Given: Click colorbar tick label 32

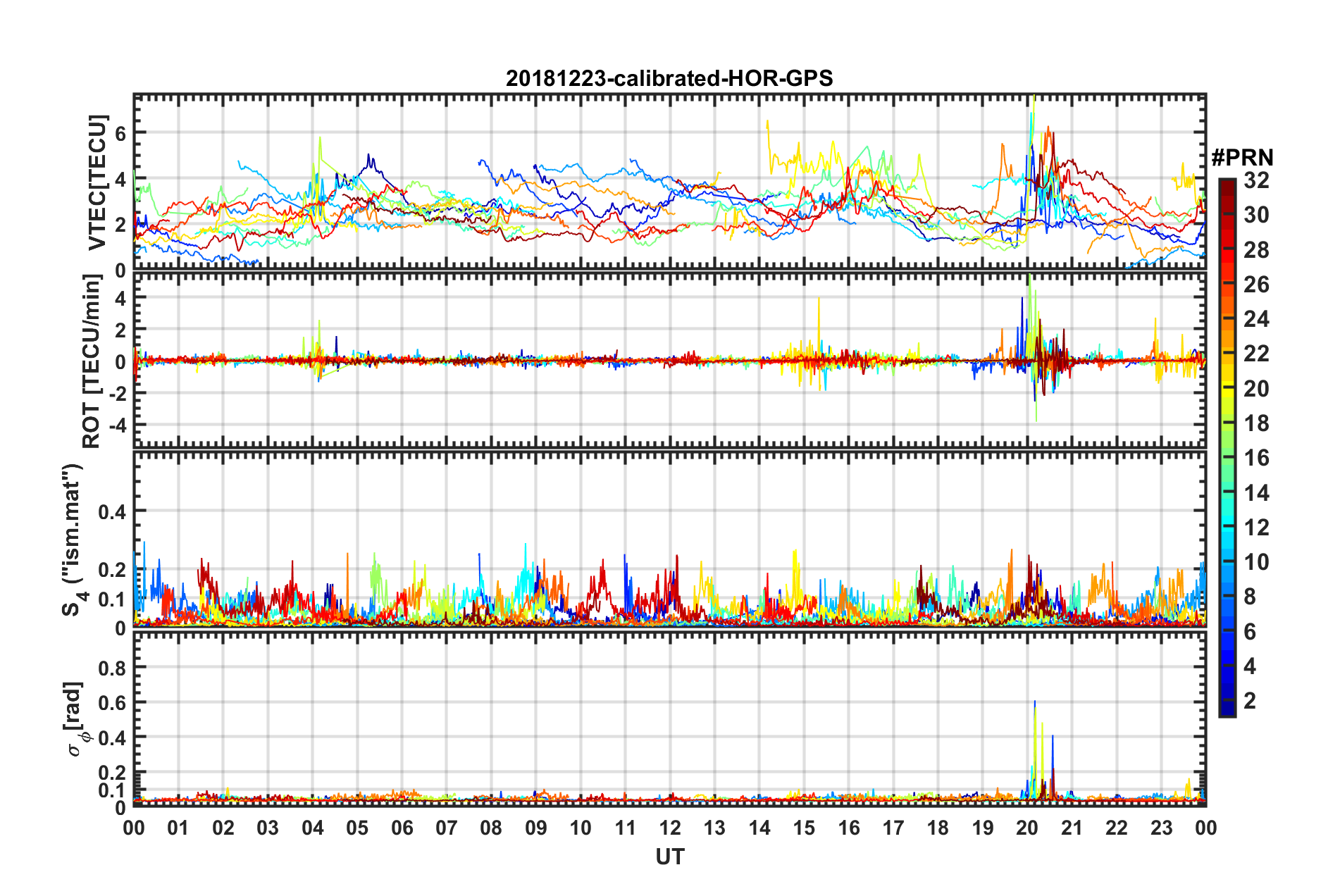Looking at the screenshot, I should 1256,180.
